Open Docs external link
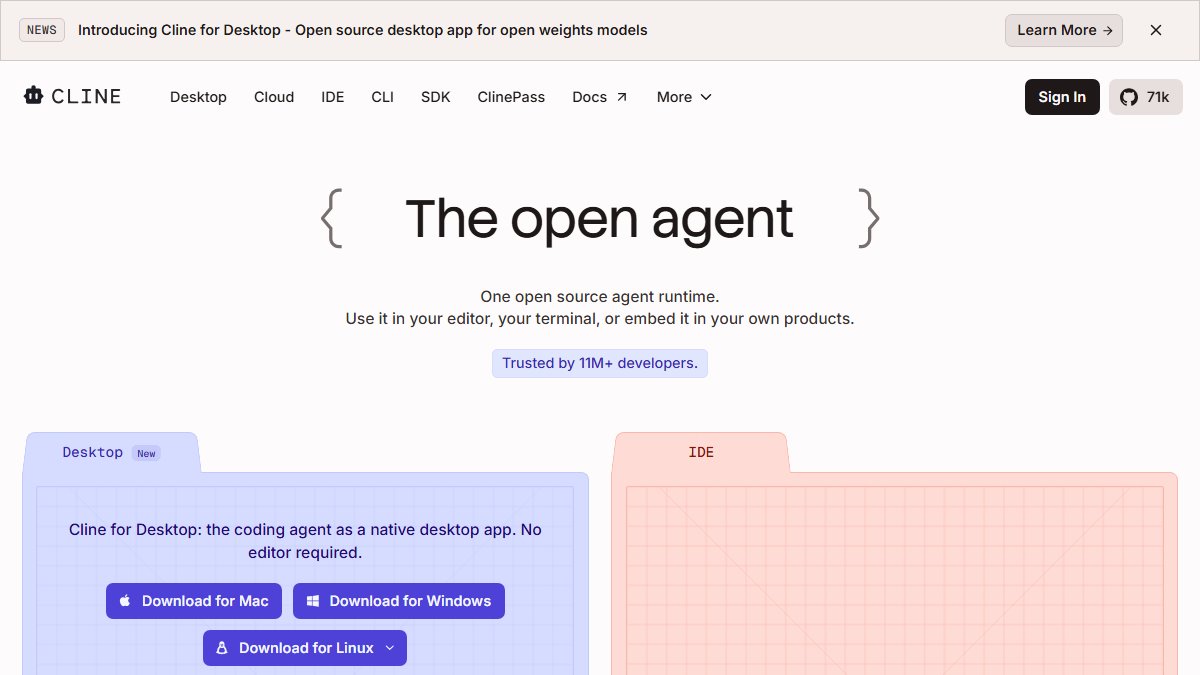 click(x=600, y=97)
